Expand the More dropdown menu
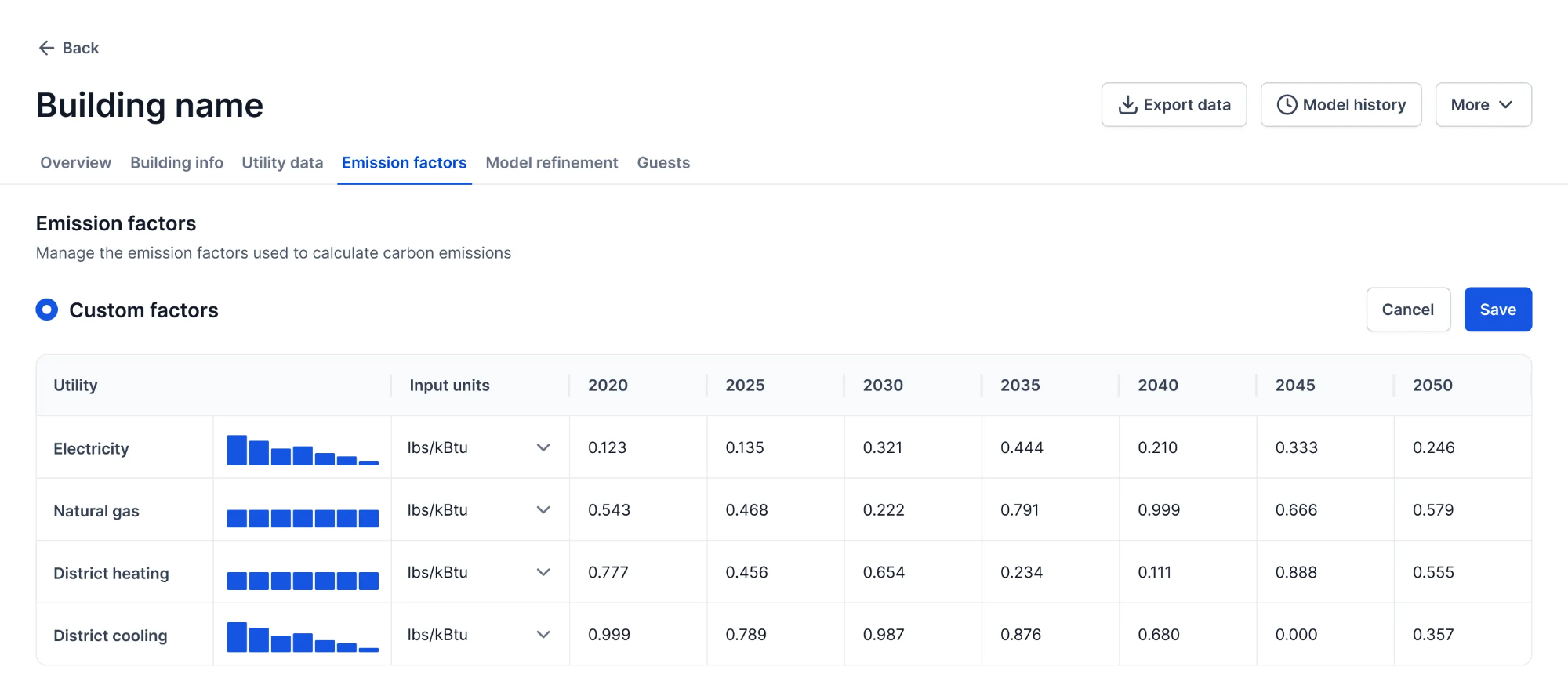 (1483, 105)
